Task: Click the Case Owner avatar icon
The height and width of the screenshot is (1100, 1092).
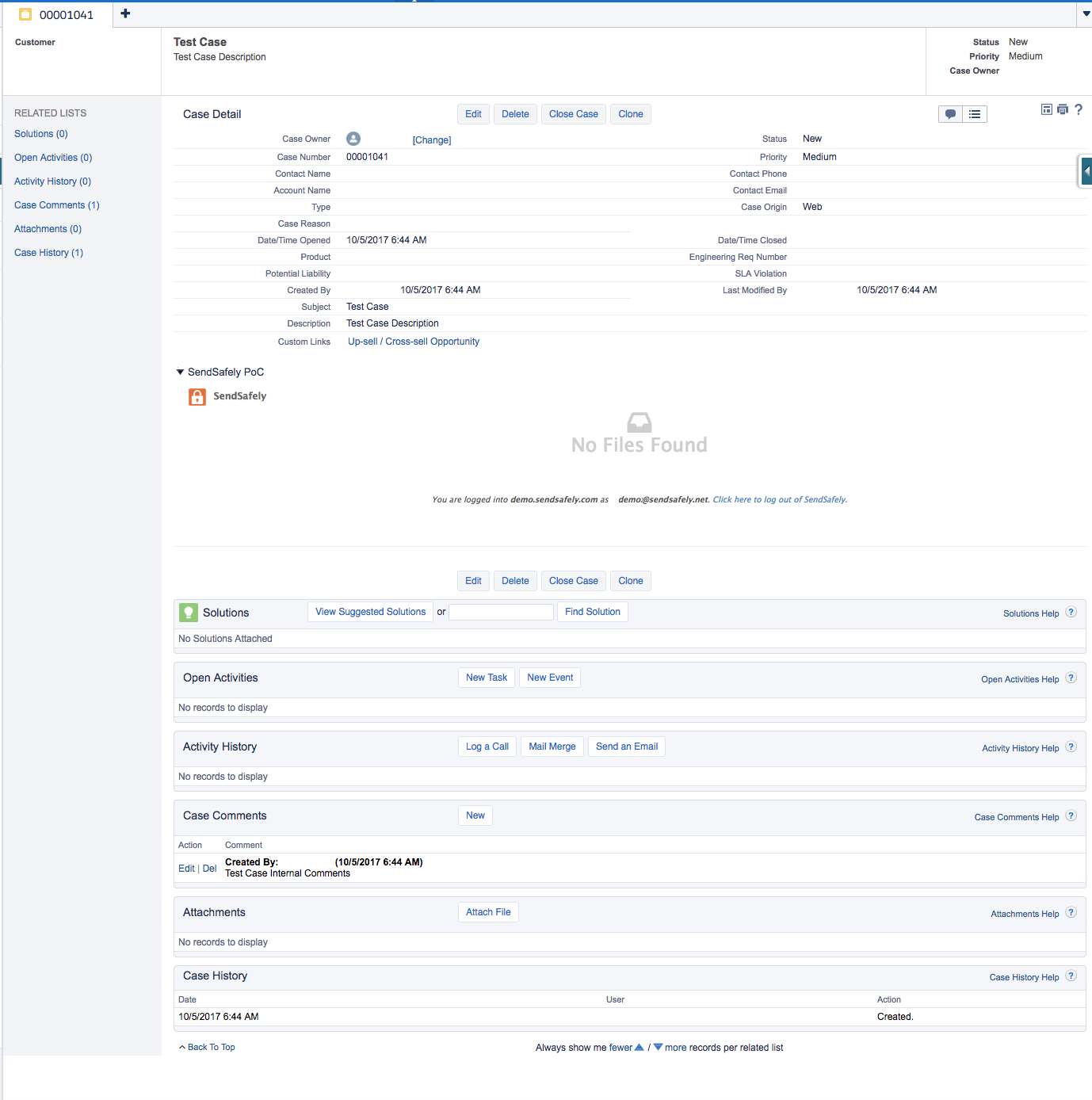Action: click(353, 138)
